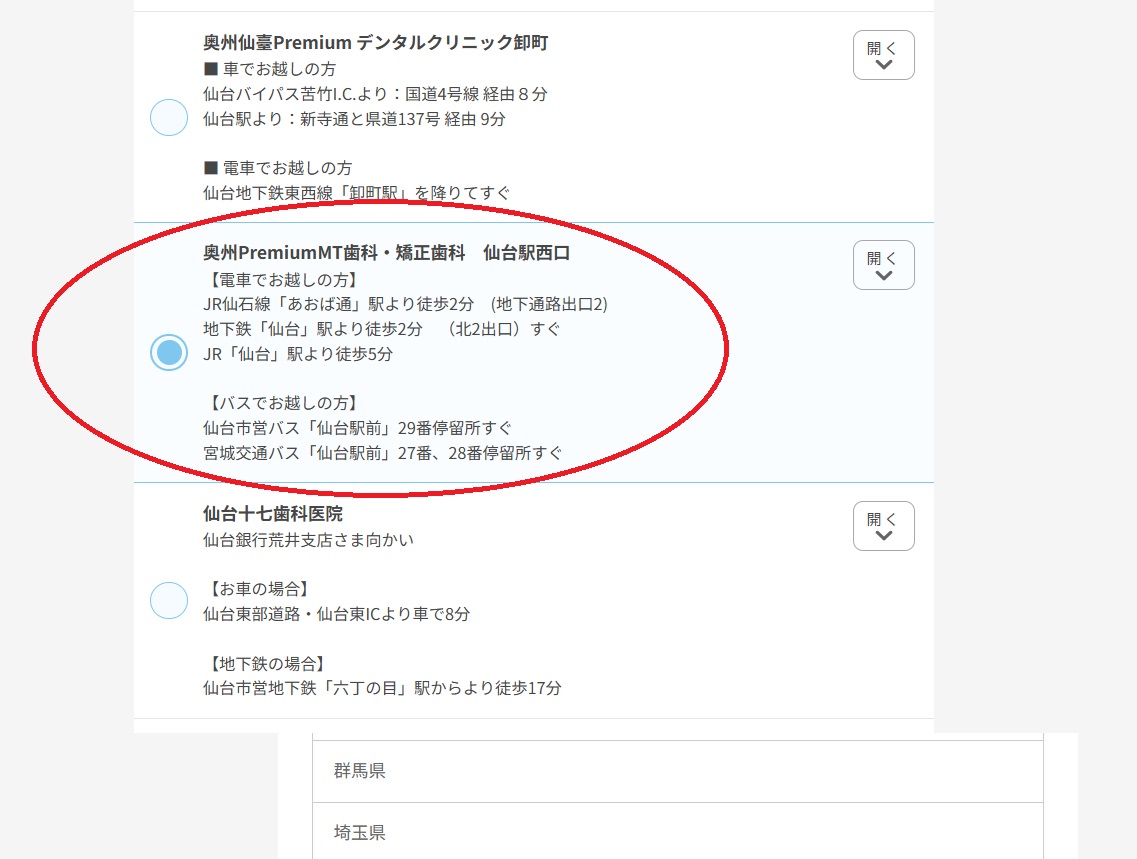Click the line 仙台銀行荒井支店さま向かい
The image size is (1137, 859).
point(308,540)
